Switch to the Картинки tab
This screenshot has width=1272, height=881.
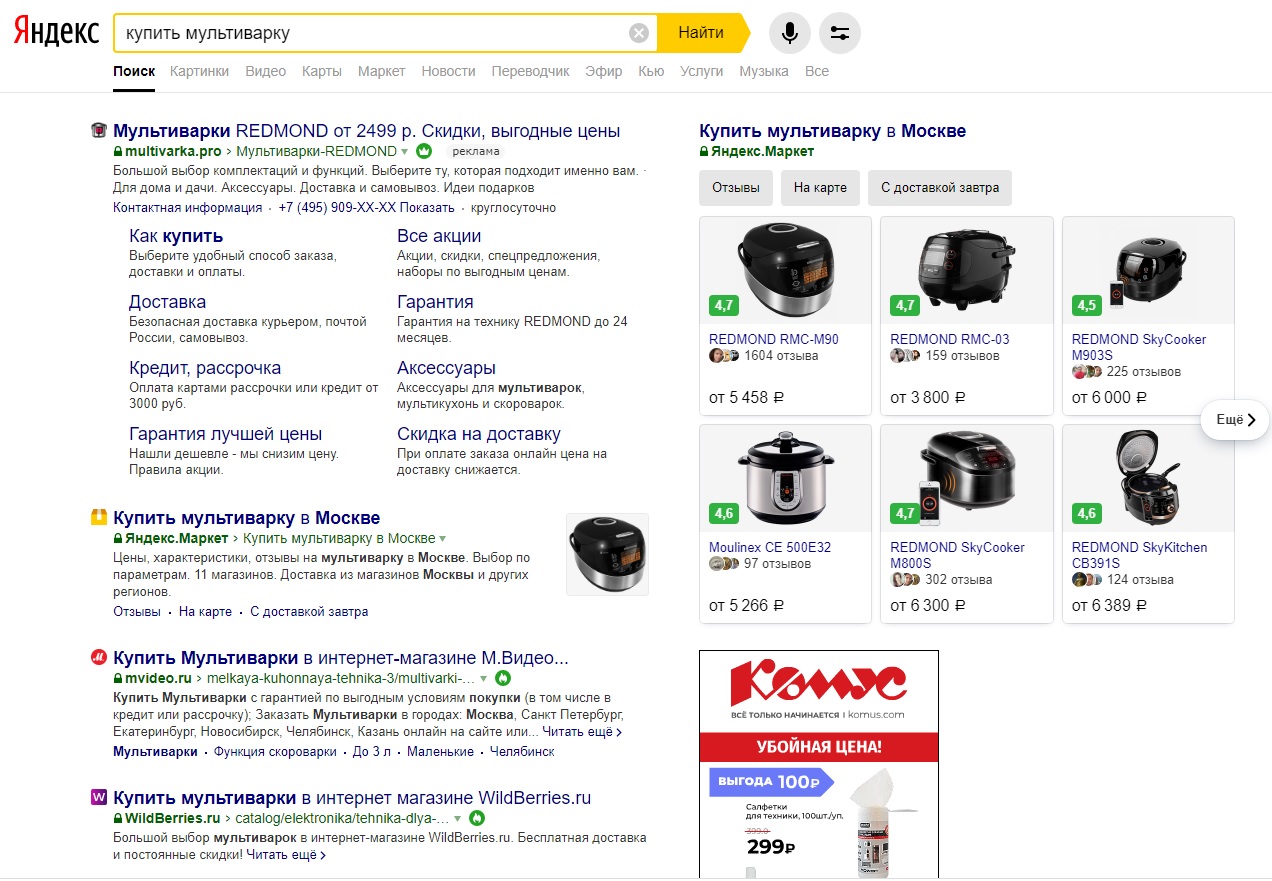(x=199, y=71)
